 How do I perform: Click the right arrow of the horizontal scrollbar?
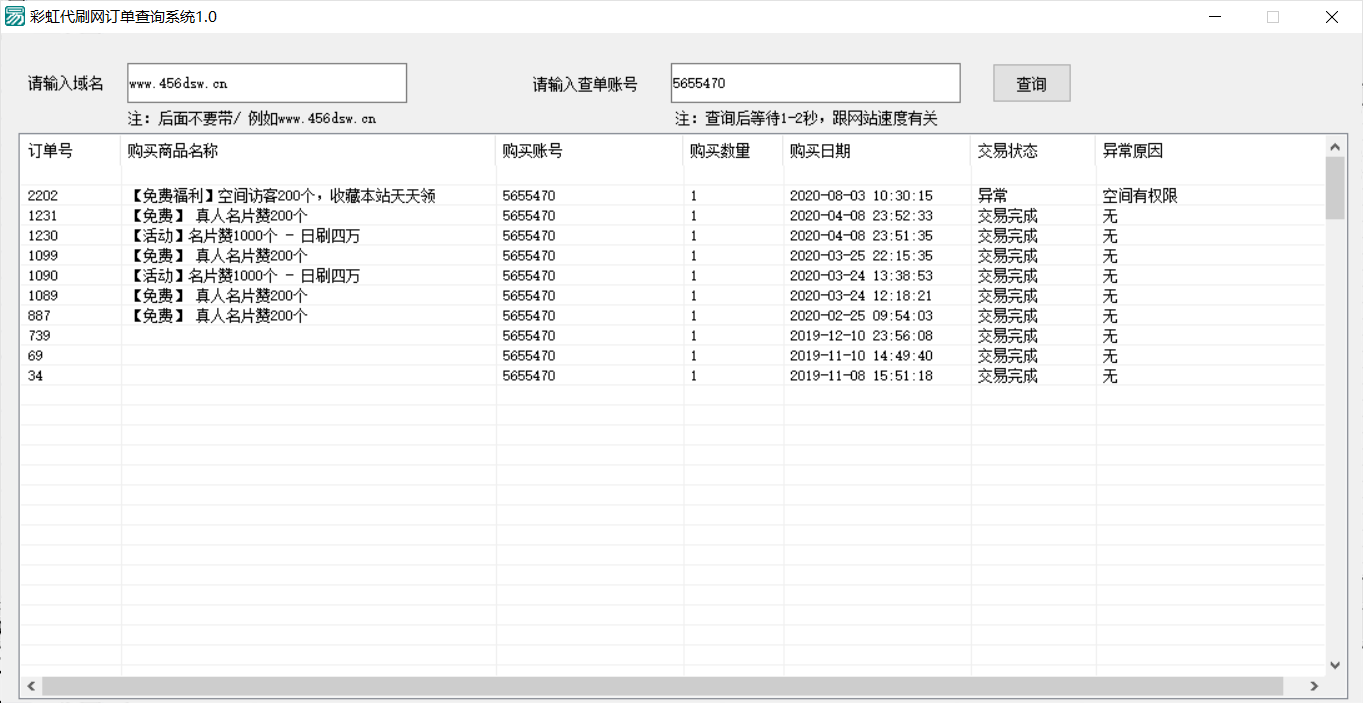coord(1317,687)
